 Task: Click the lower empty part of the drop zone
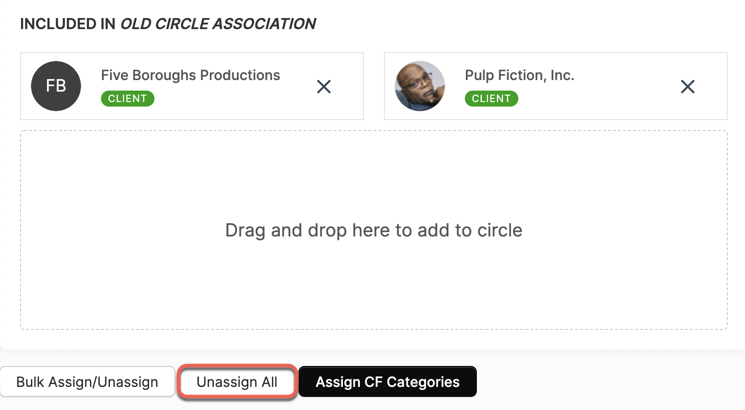click(x=373, y=295)
